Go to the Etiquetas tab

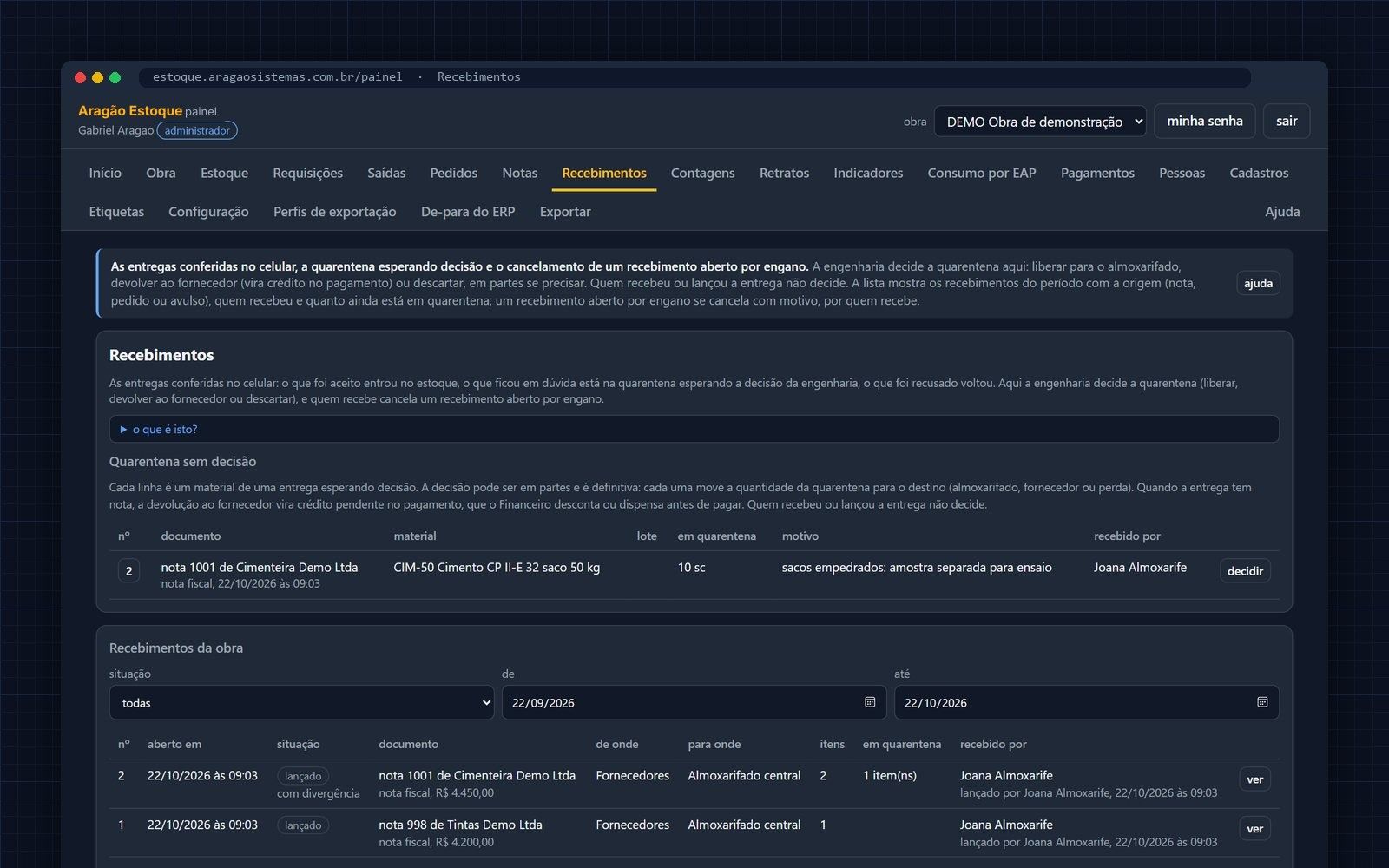coord(116,211)
